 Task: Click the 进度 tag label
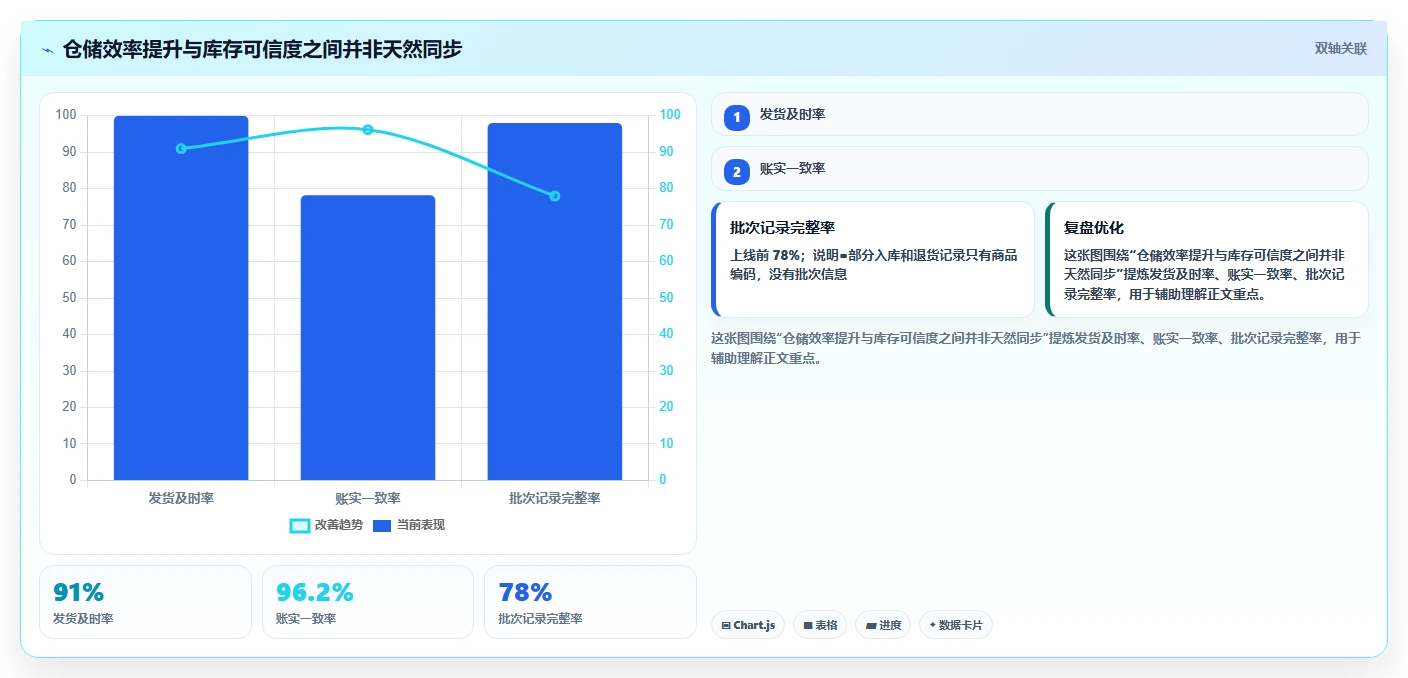click(x=890, y=626)
